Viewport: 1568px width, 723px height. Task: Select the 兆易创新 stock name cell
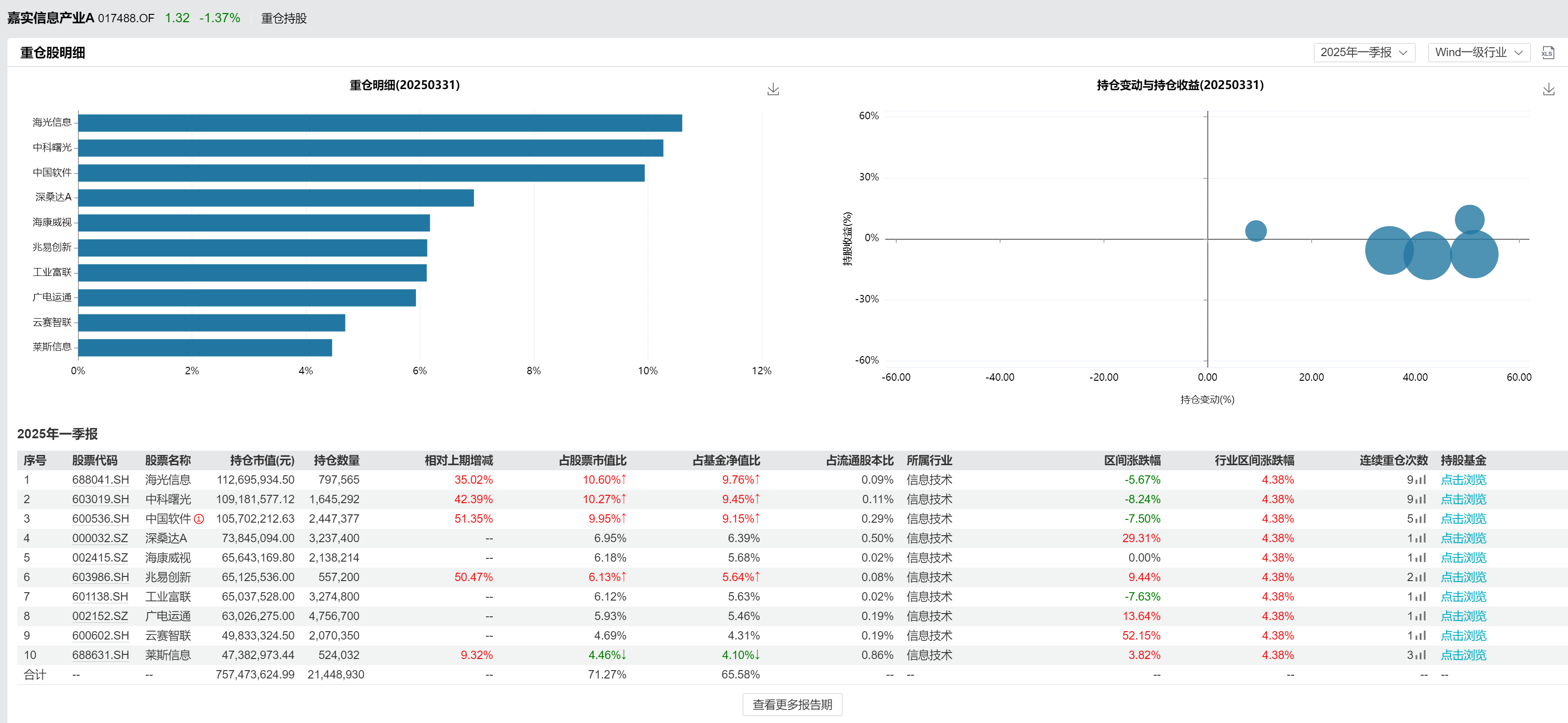tap(167, 577)
